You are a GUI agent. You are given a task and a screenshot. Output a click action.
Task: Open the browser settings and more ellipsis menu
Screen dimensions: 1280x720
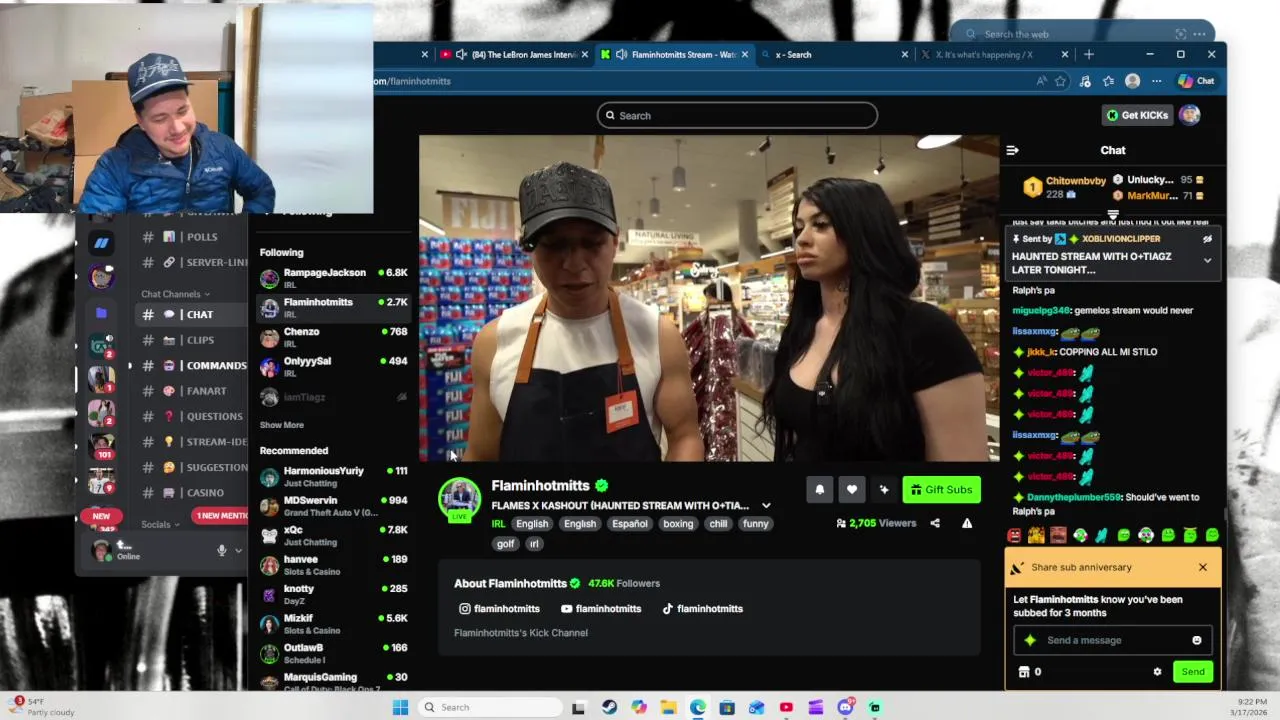pyautogui.click(x=1156, y=81)
